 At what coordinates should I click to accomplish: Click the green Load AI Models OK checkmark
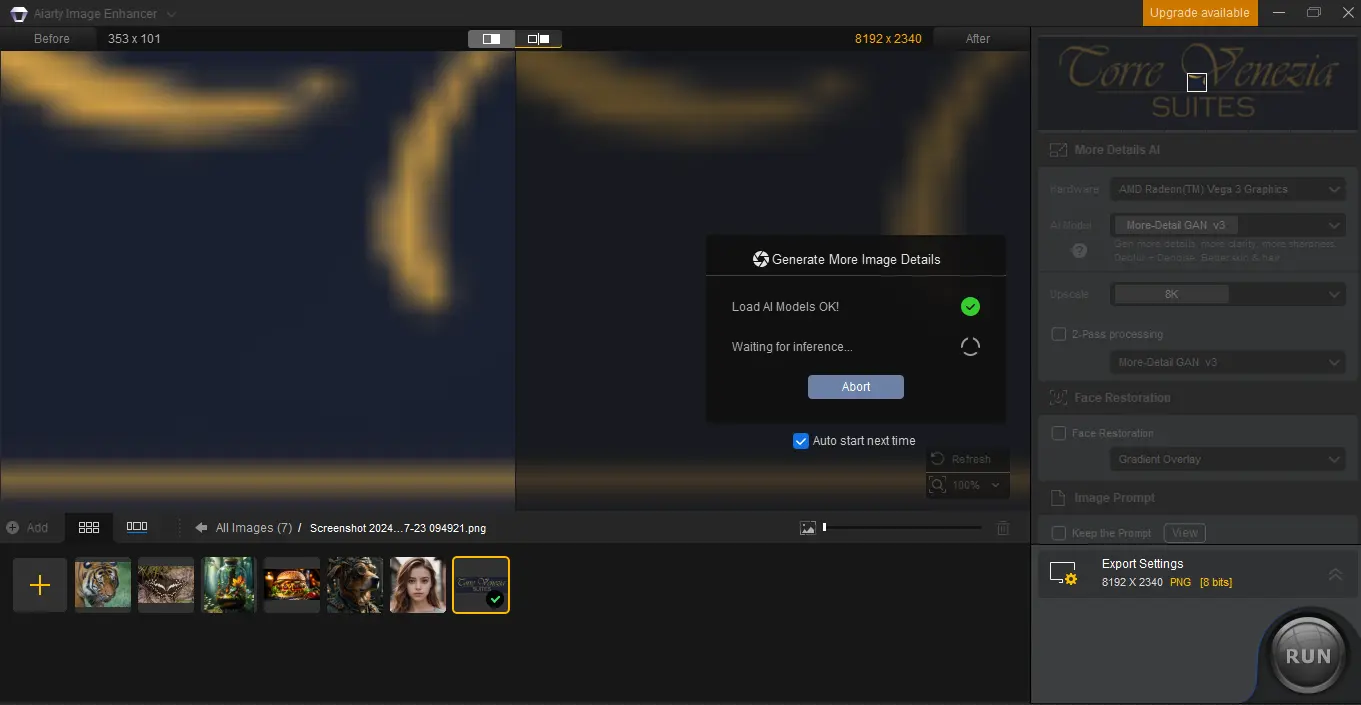[x=970, y=307]
